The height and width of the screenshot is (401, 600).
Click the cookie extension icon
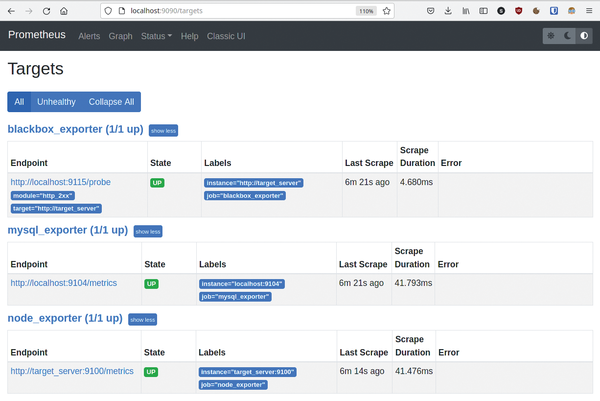click(536, 11)
